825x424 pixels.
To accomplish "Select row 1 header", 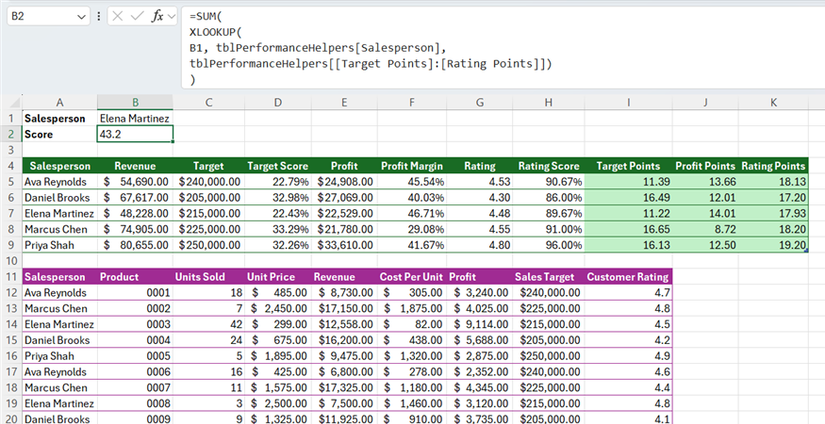I will pyautogui.click(x=11, y=118).
